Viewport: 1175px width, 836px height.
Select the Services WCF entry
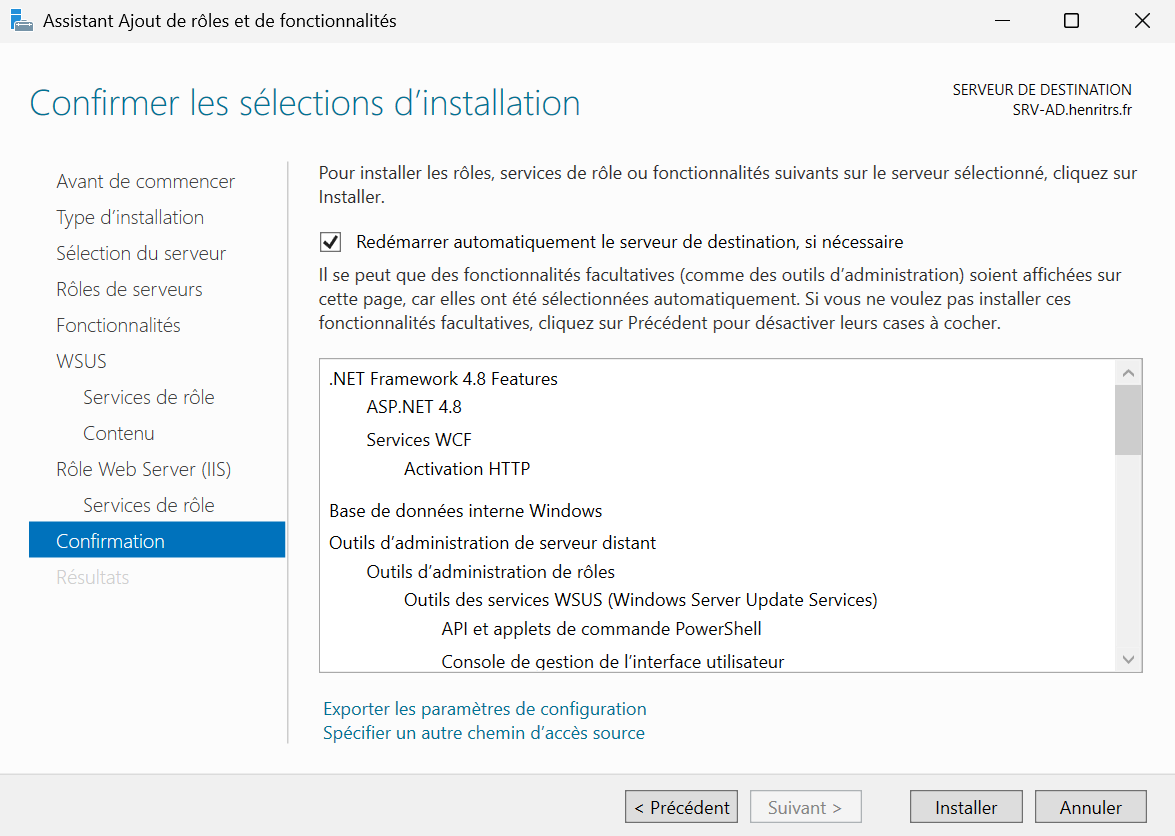click(x=419, y=440)
